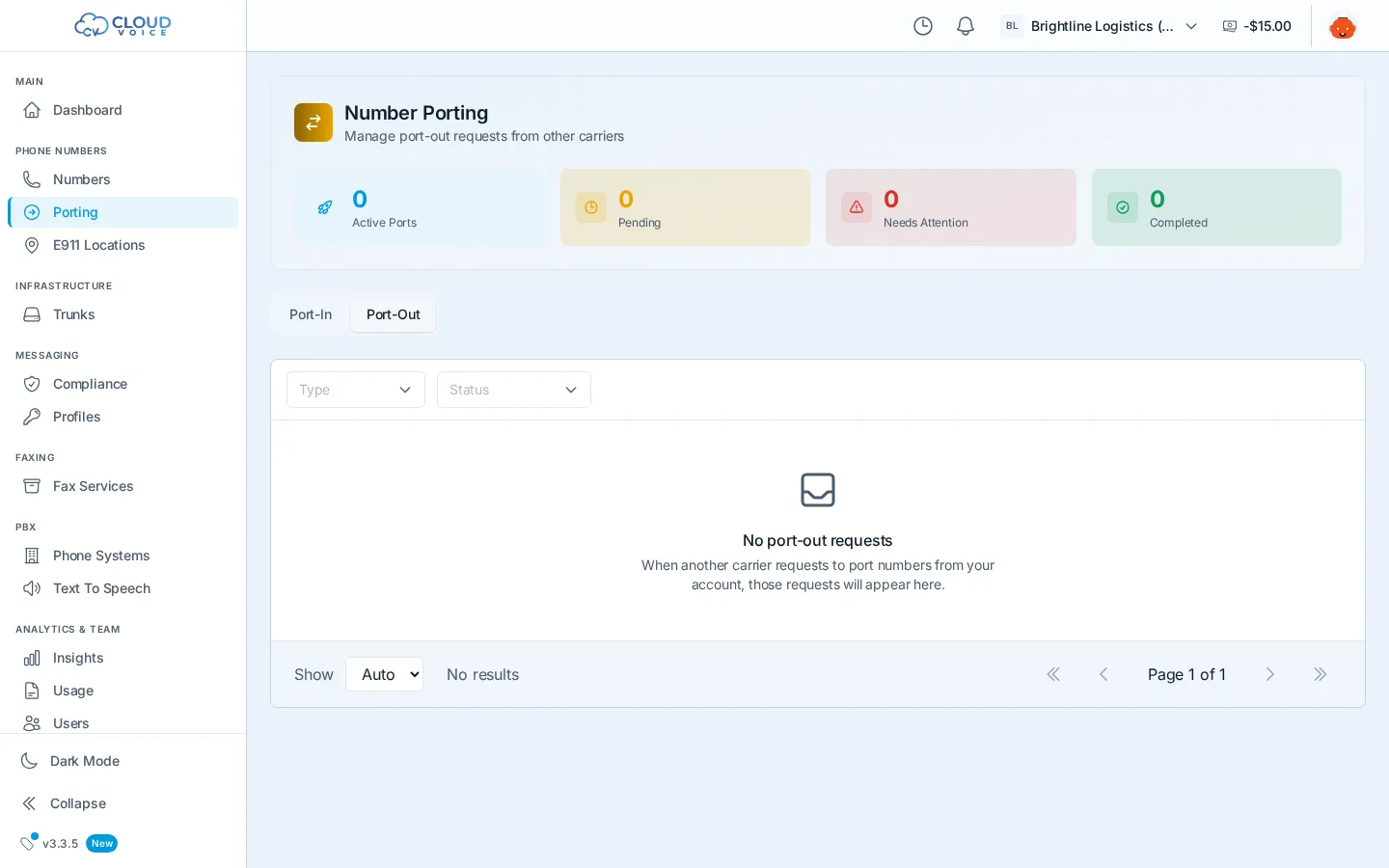Expand the Brightline Logistics account switcher
The width and height of the screenshot is (1389, 868).
(x=1100, y=26)
